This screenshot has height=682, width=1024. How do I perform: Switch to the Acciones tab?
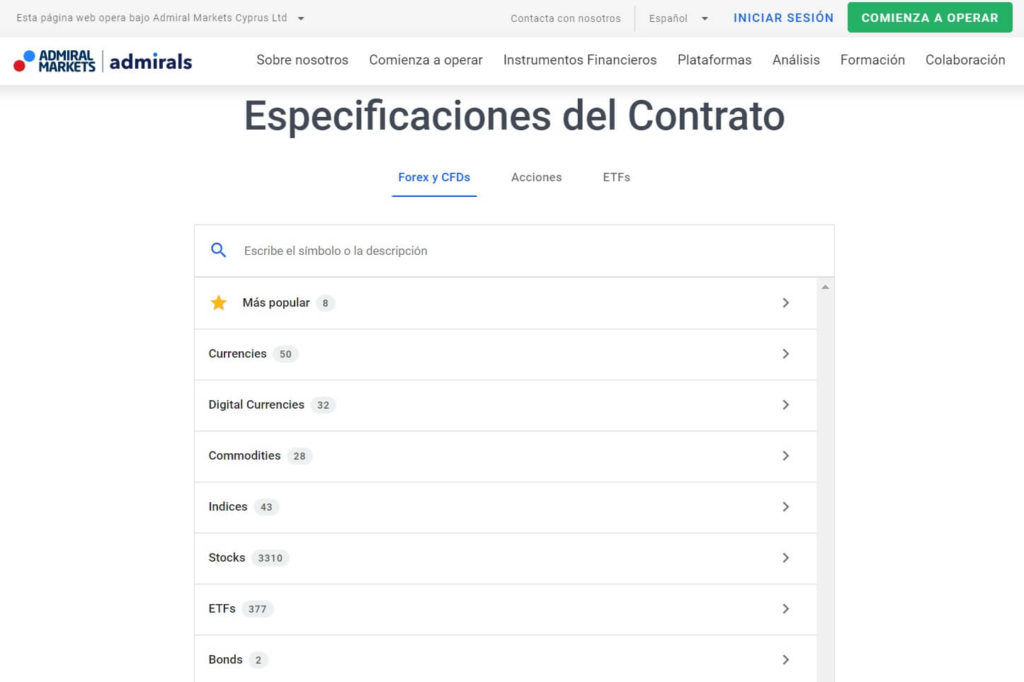[x=536, y=177]
